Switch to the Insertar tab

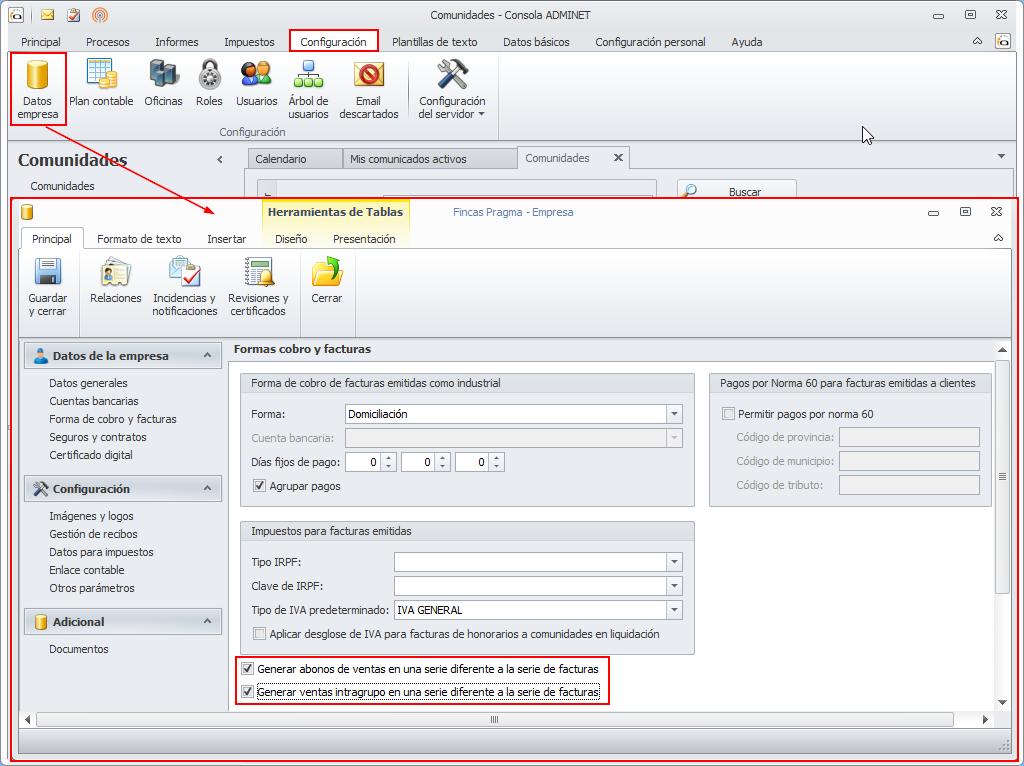point(227,239)
